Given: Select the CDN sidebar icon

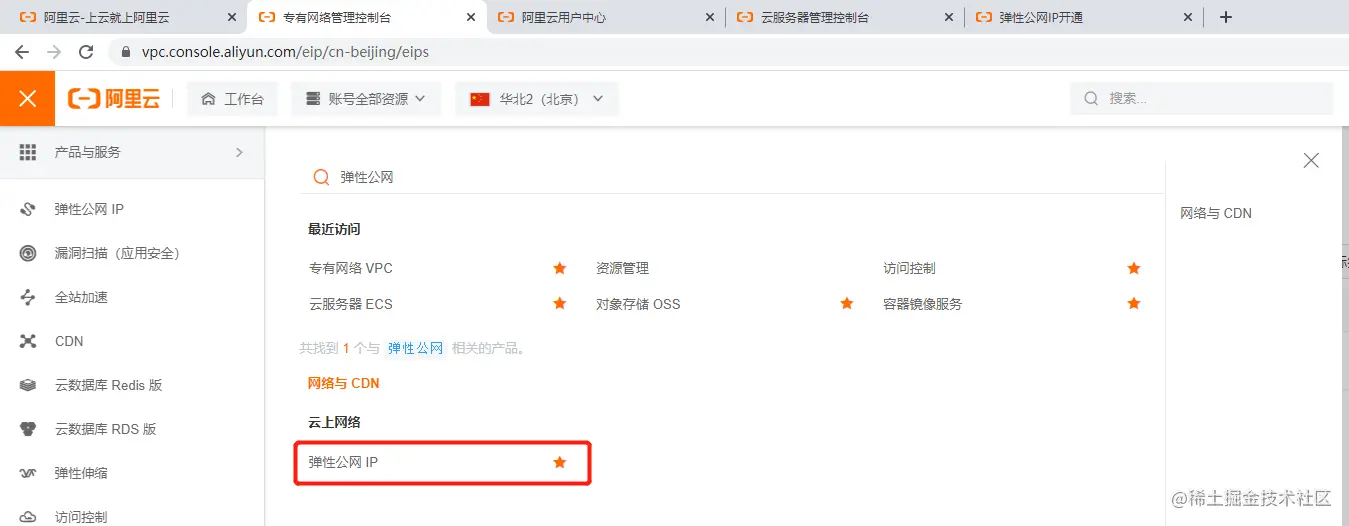Looking at the screenshot, I should click(28, 341).
